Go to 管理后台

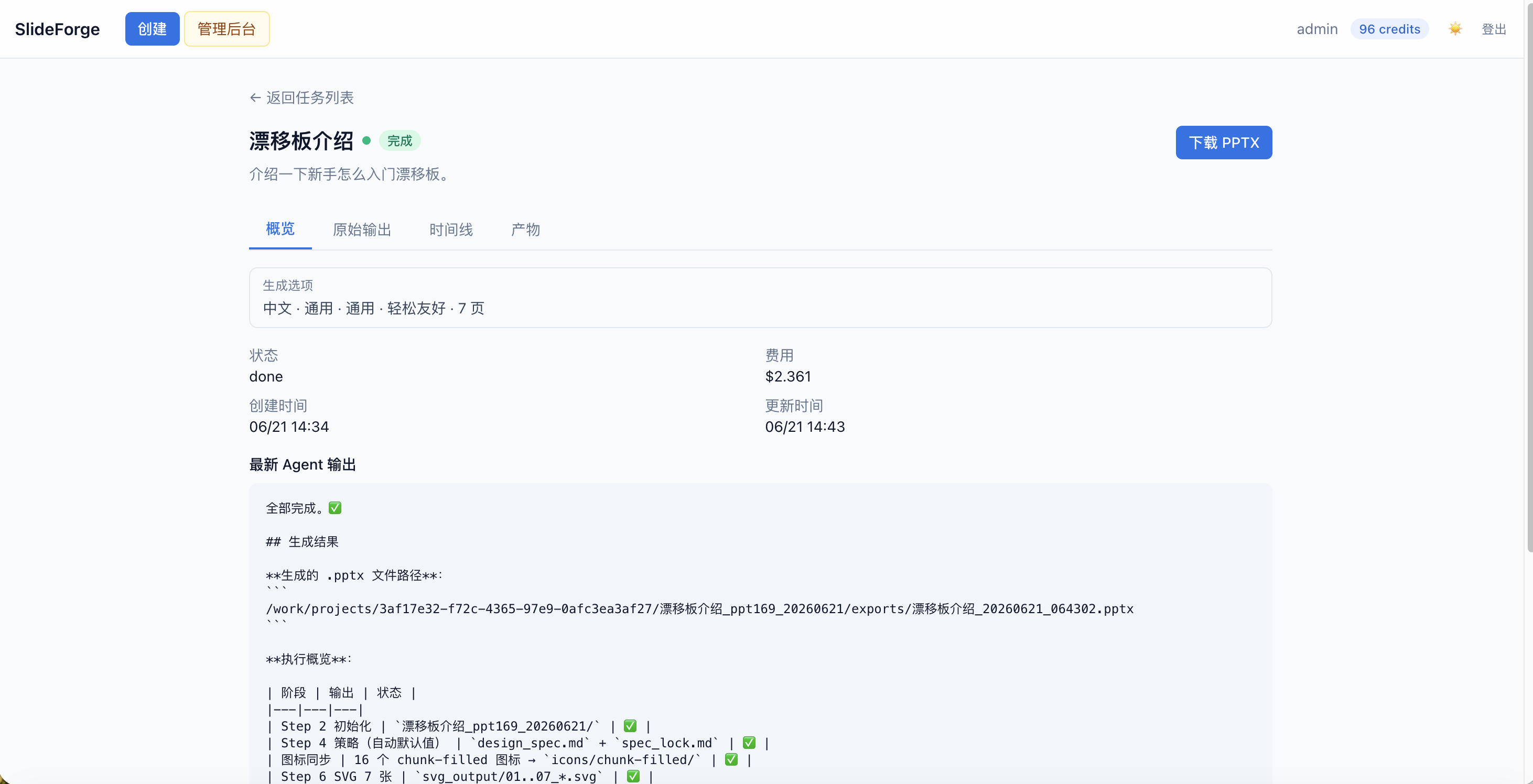(x=226, y=29)
